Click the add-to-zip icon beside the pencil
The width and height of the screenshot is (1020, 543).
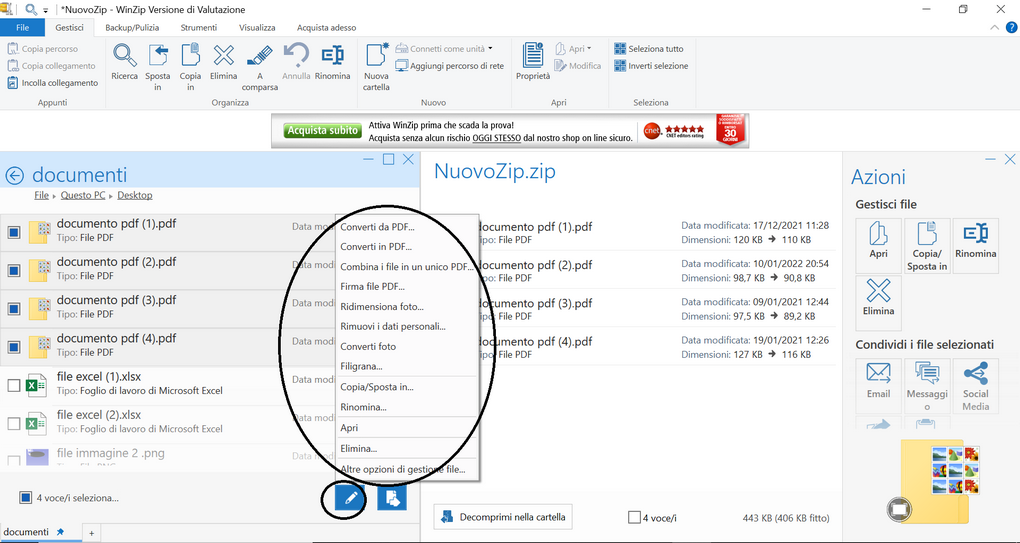392,499
